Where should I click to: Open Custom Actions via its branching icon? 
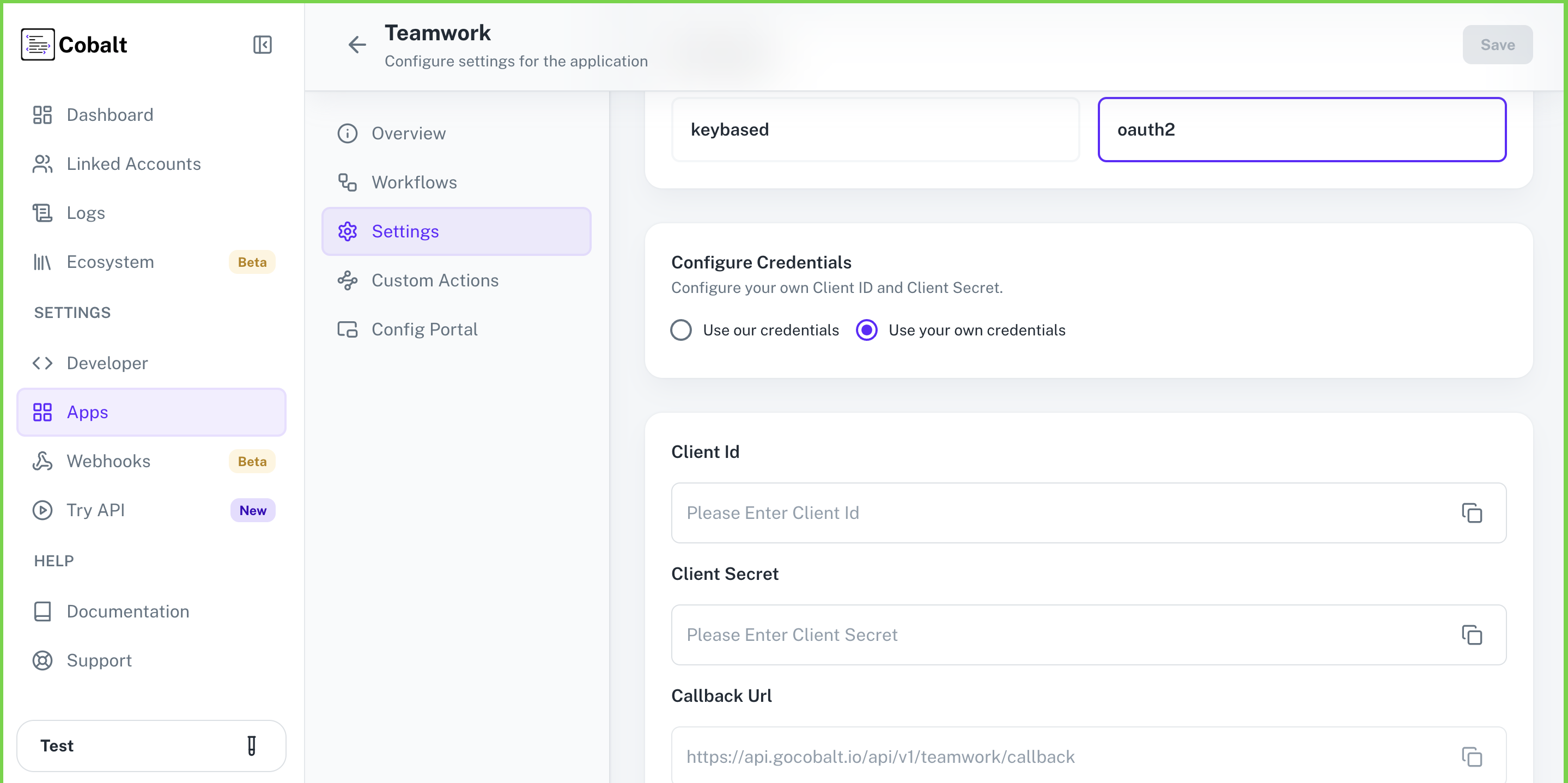coord(347,280)
